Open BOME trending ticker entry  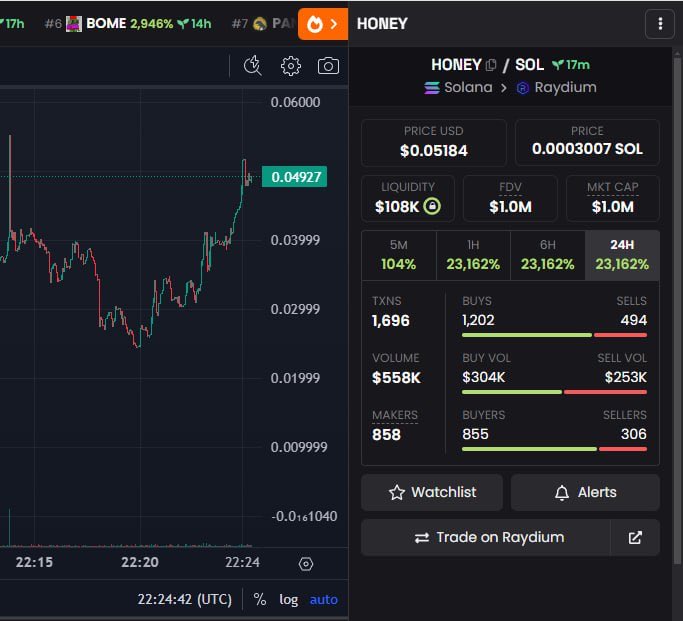[128, 24]
